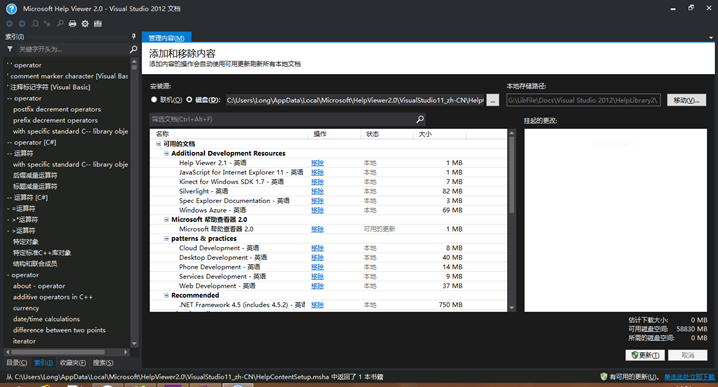Click the index filter funnel icon
This screenshot has width=718, height=387.
[10, 49]
